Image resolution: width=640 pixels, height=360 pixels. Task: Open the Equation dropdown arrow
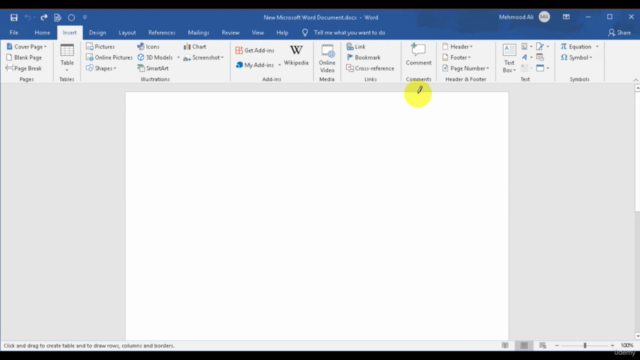[597, 47]
